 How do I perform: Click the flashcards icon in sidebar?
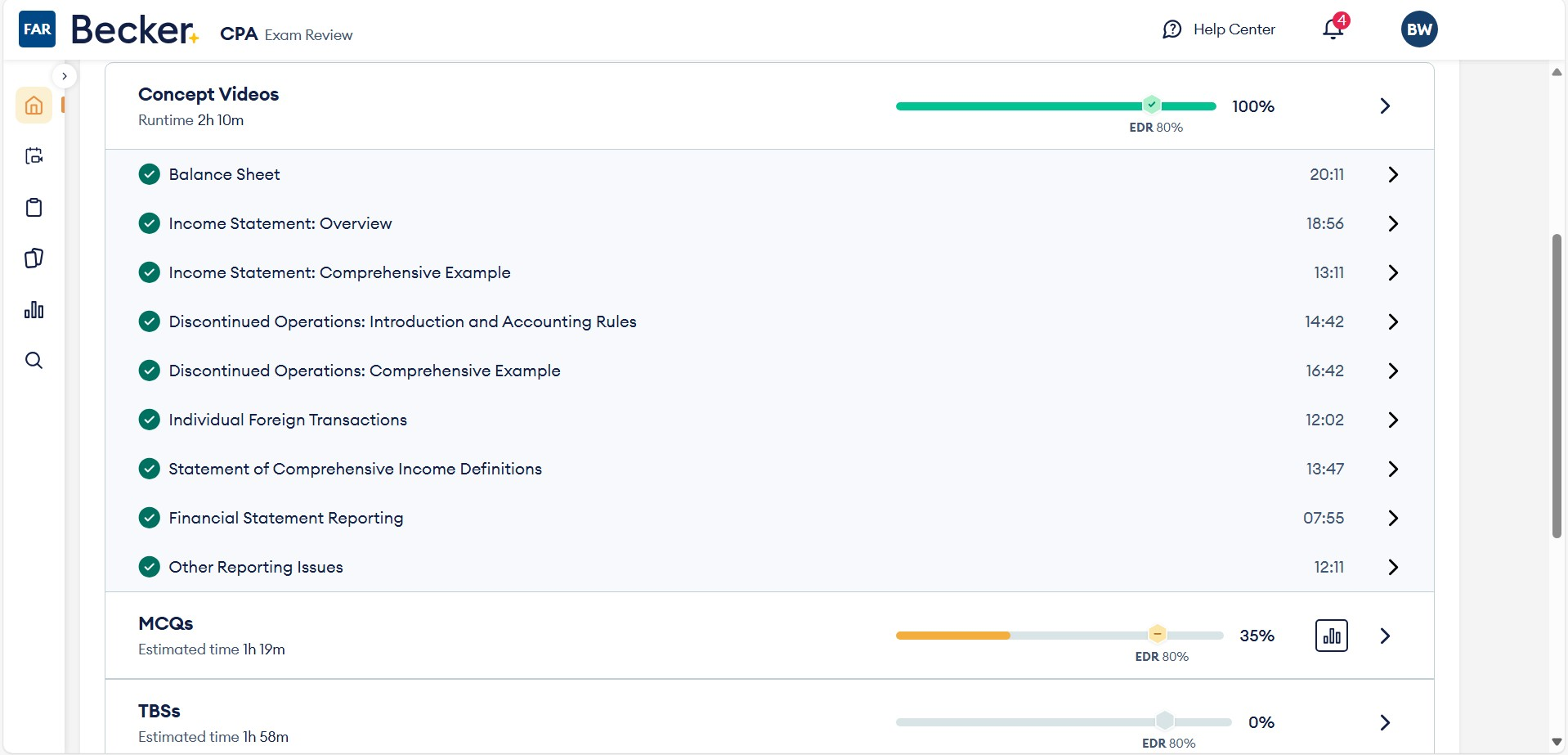[34, 258]
